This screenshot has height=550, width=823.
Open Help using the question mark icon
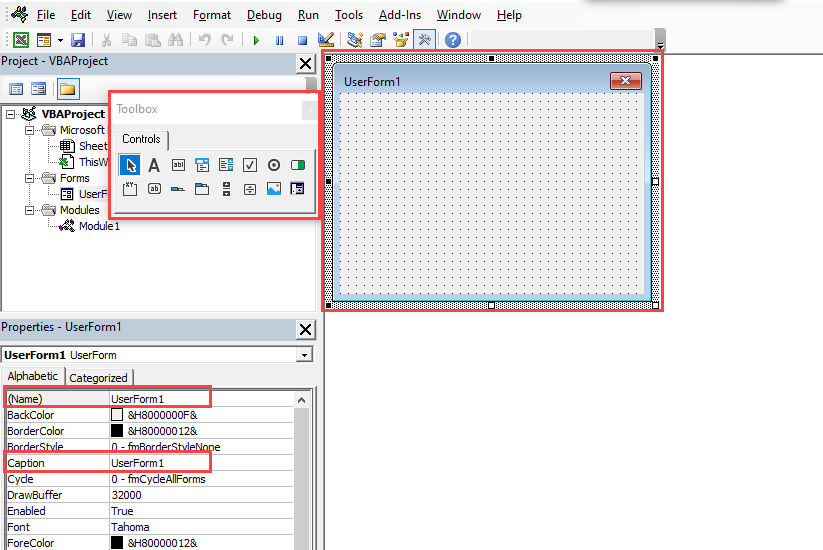pos(453,40)
